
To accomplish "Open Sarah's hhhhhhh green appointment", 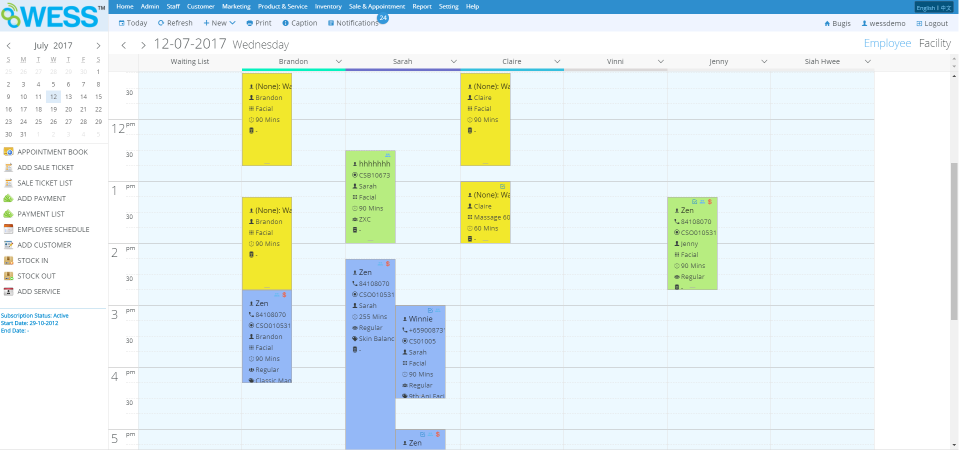I will (x=370, y=197).
